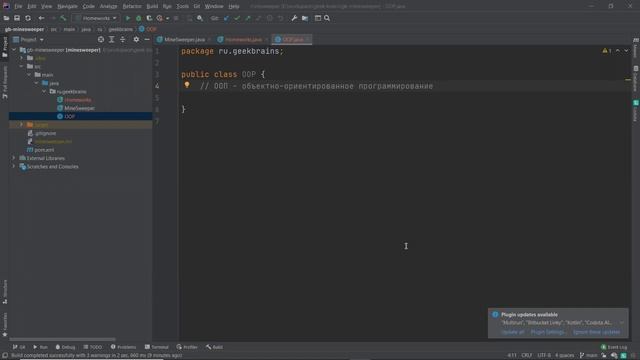The height and width of the screenshot is (360, 640).
Task: Switch to the MineSweeper.java tab
Action: click(184, 40)
